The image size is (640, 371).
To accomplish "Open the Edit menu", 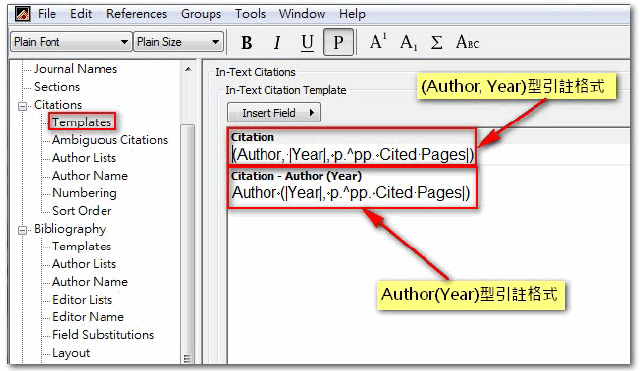I will coord(81,14).
